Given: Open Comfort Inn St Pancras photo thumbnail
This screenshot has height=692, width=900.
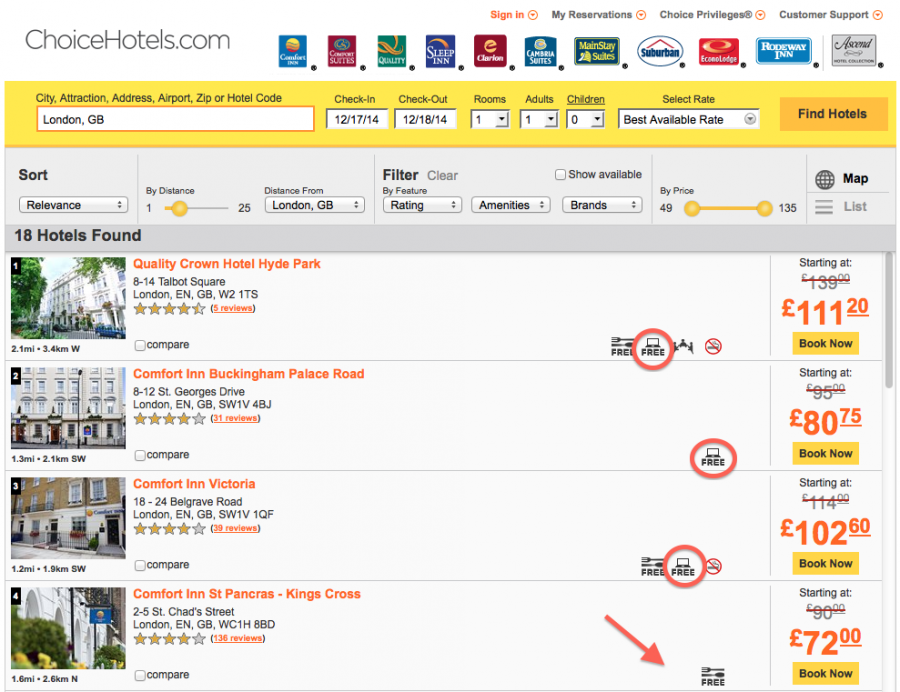Looking at the screenshot, I should [68, 628].
